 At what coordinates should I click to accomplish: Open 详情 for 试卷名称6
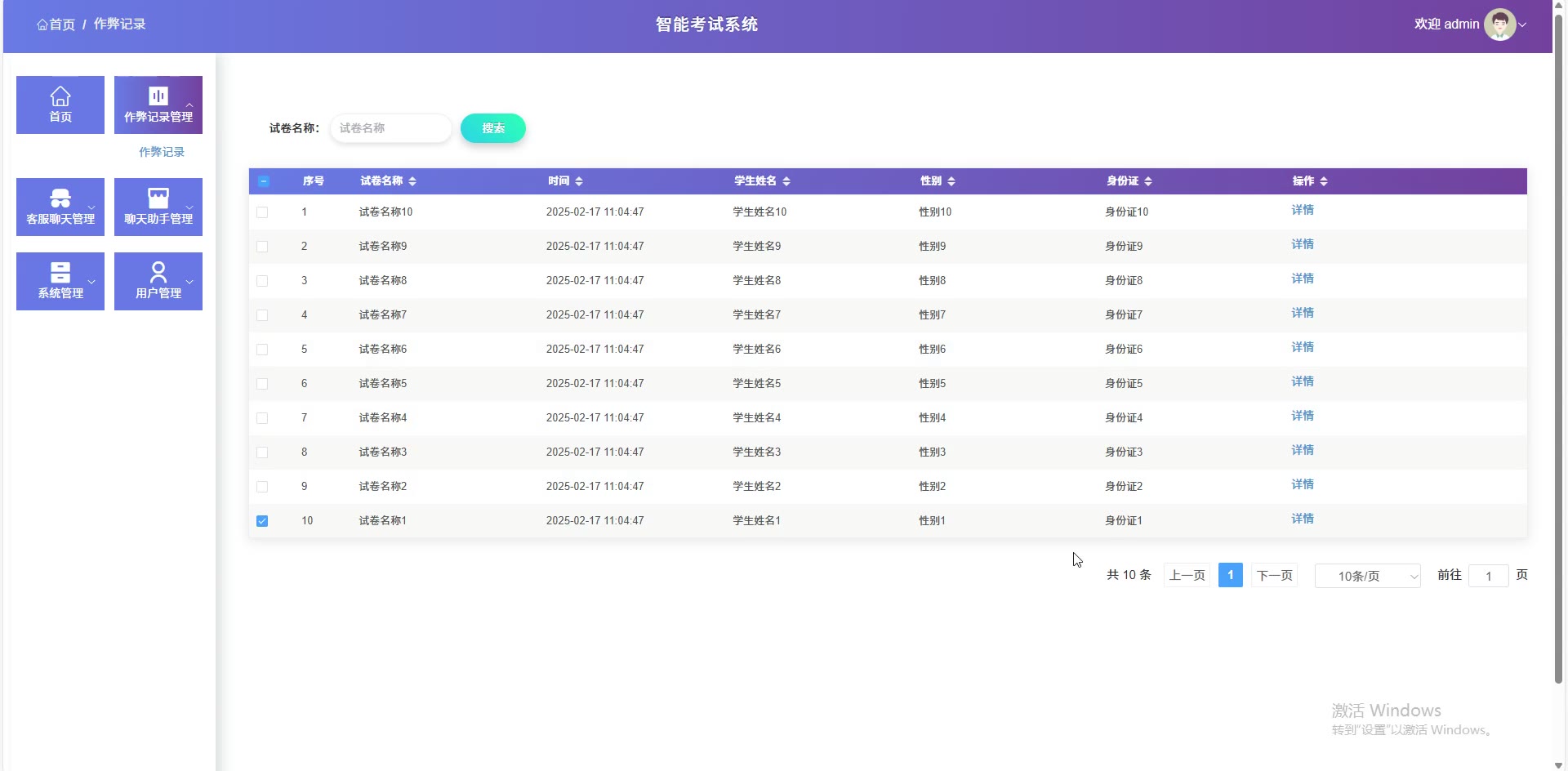pos(1303,347)
